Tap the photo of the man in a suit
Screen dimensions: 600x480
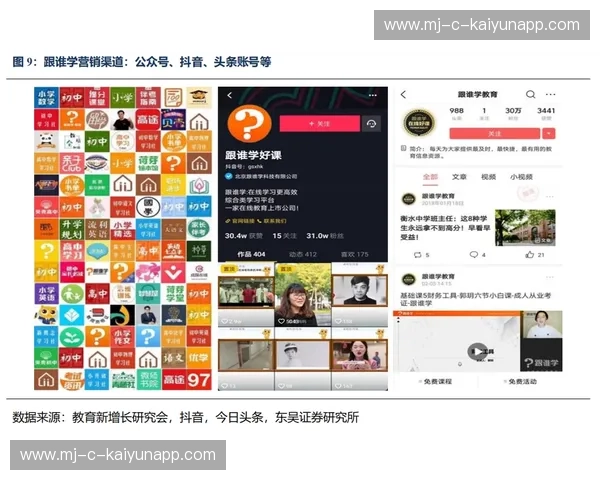pos(148,315)
